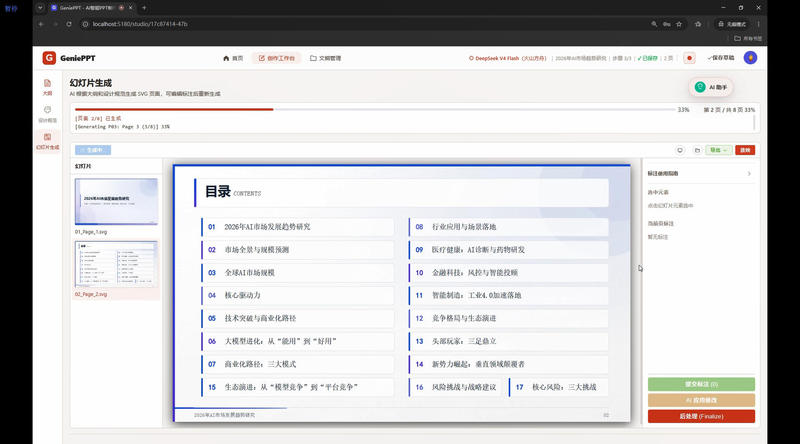
Task: Click the blue generating status button
Action: tap(93, 150)
